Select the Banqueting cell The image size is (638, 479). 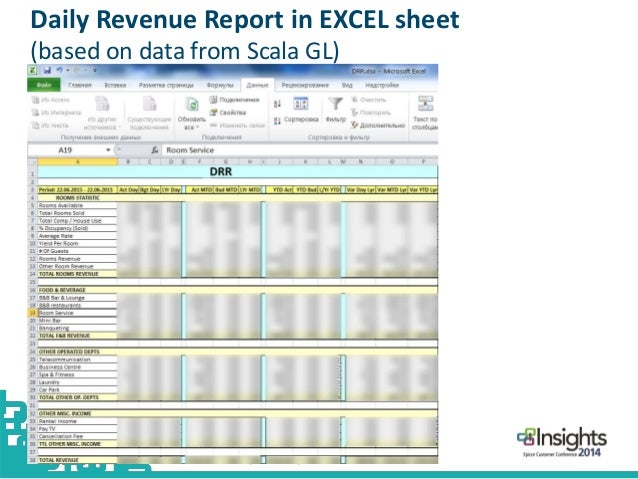[x=77, y=328]
